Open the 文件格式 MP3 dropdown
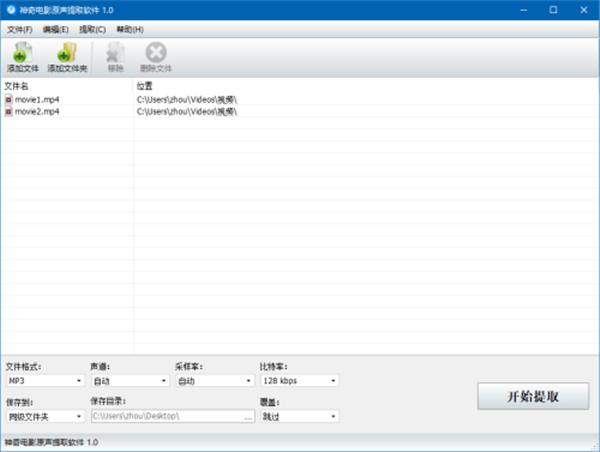The width and height of the screenshot is (600, 452). (45, 381)
